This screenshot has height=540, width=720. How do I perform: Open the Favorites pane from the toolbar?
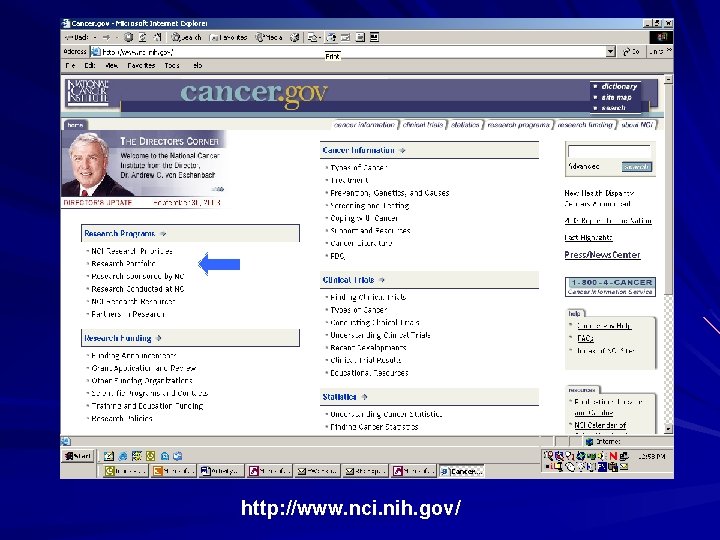[228, 38]
